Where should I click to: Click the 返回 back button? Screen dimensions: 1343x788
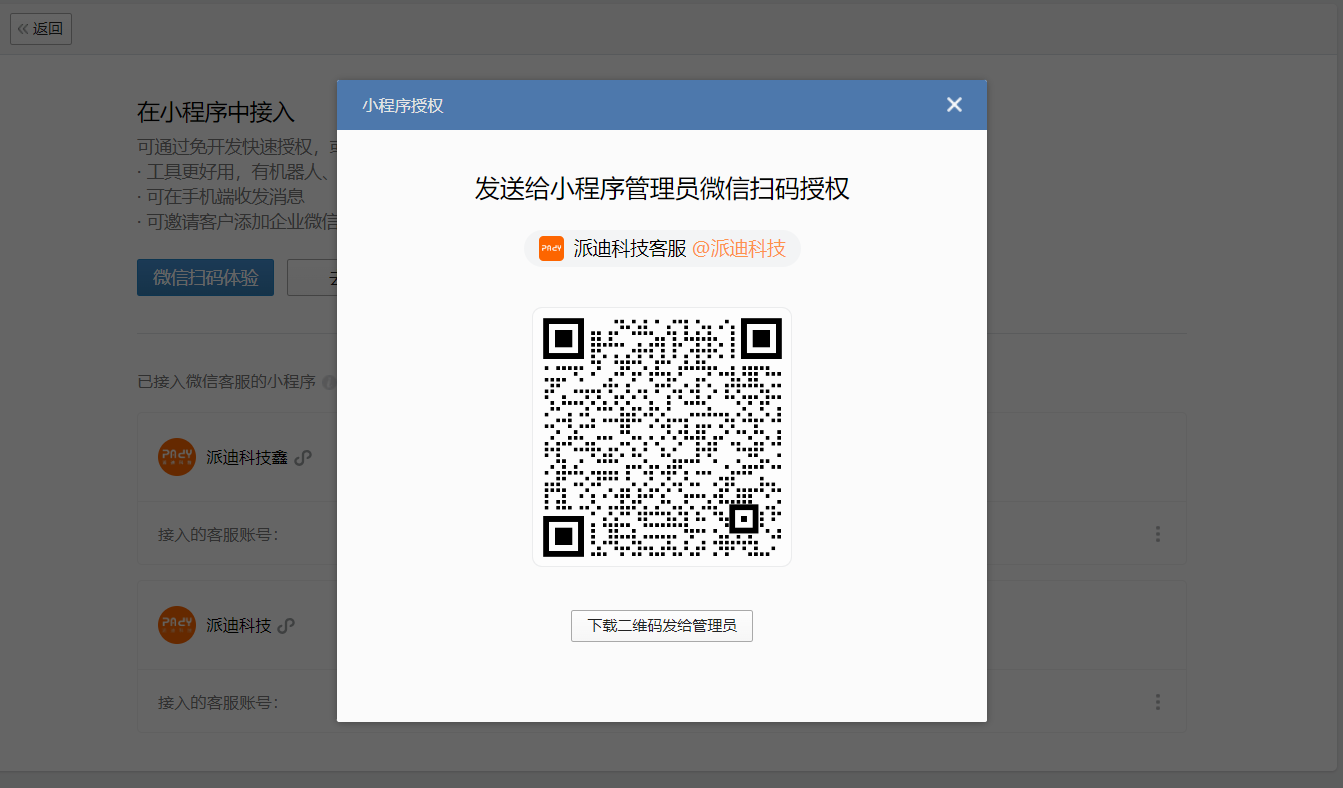(41, 29)
